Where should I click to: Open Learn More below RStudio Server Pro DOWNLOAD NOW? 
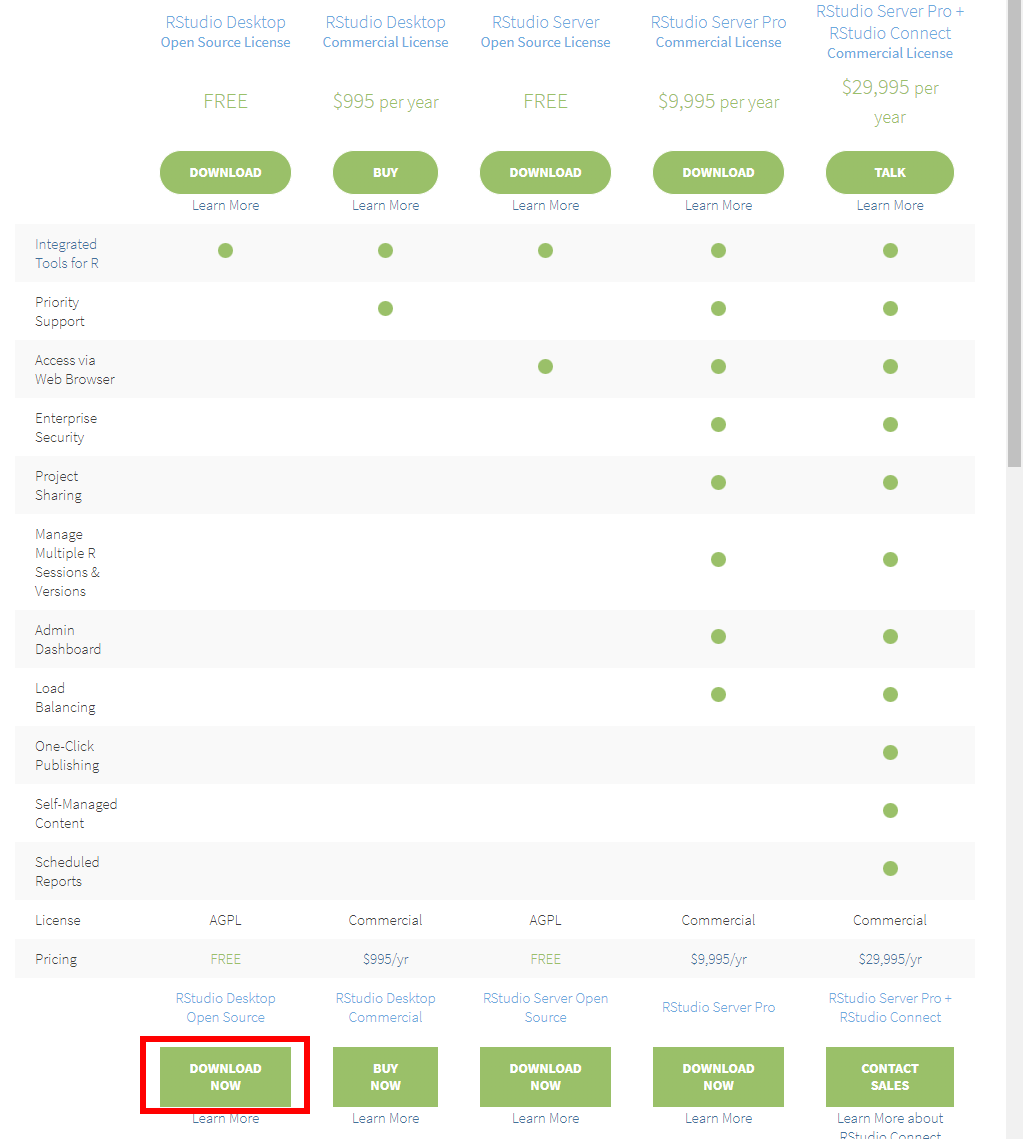click(718, 1119)
